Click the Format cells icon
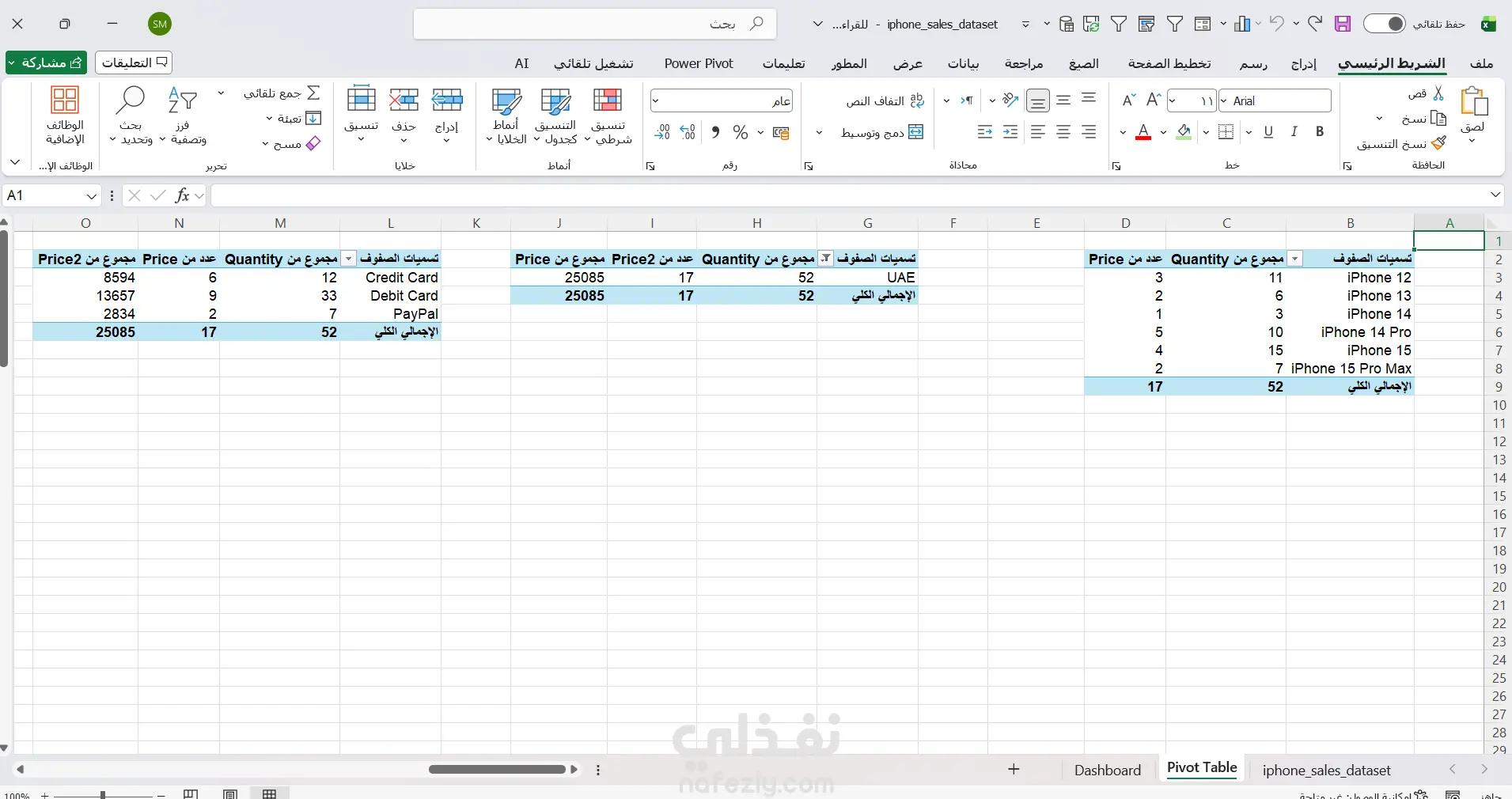Viewport: 1512px width, 799px height. pos(362,100)
